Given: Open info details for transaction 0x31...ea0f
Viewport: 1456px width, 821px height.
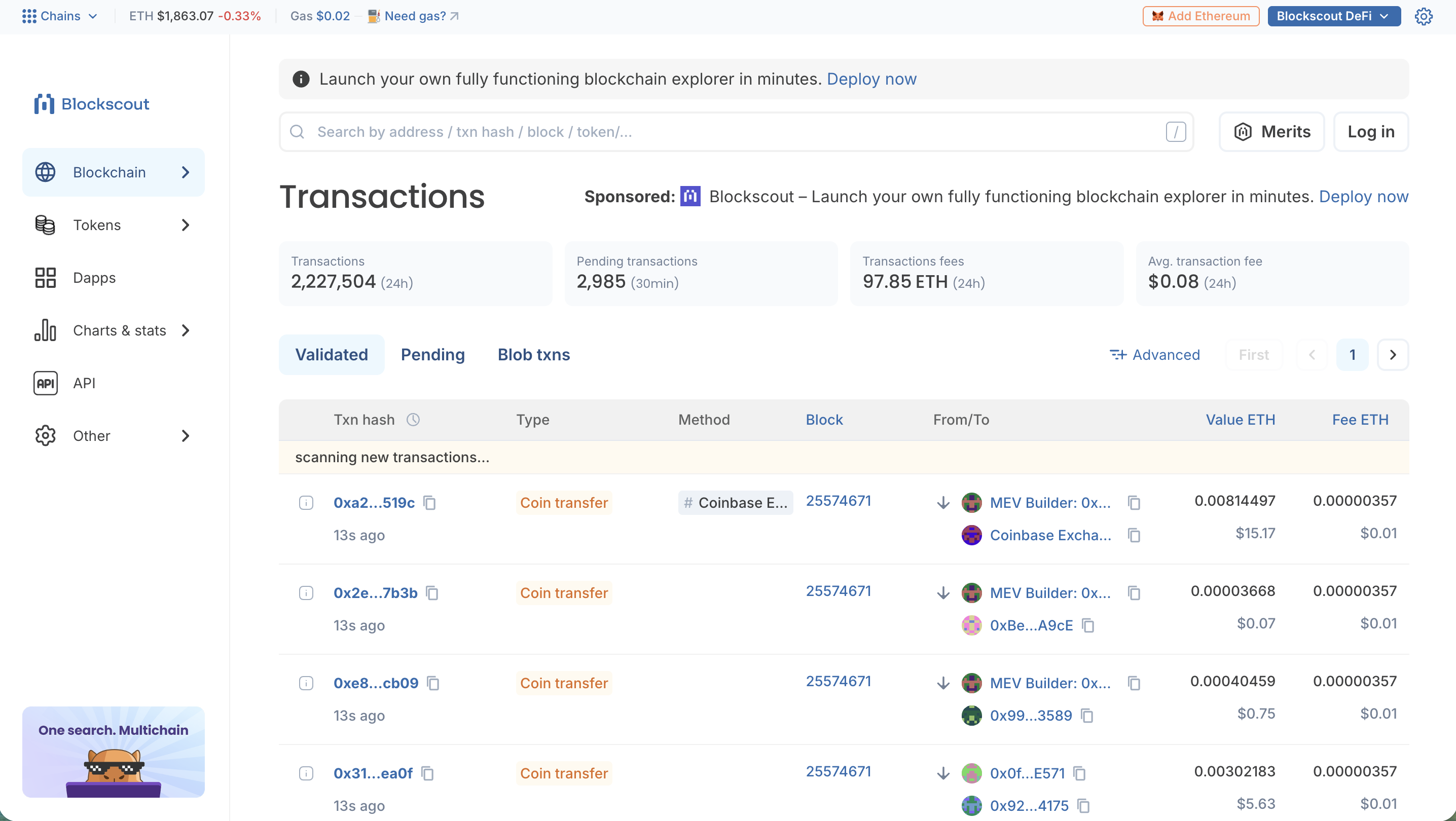Looking at the screenshot, I should (306, 773).
